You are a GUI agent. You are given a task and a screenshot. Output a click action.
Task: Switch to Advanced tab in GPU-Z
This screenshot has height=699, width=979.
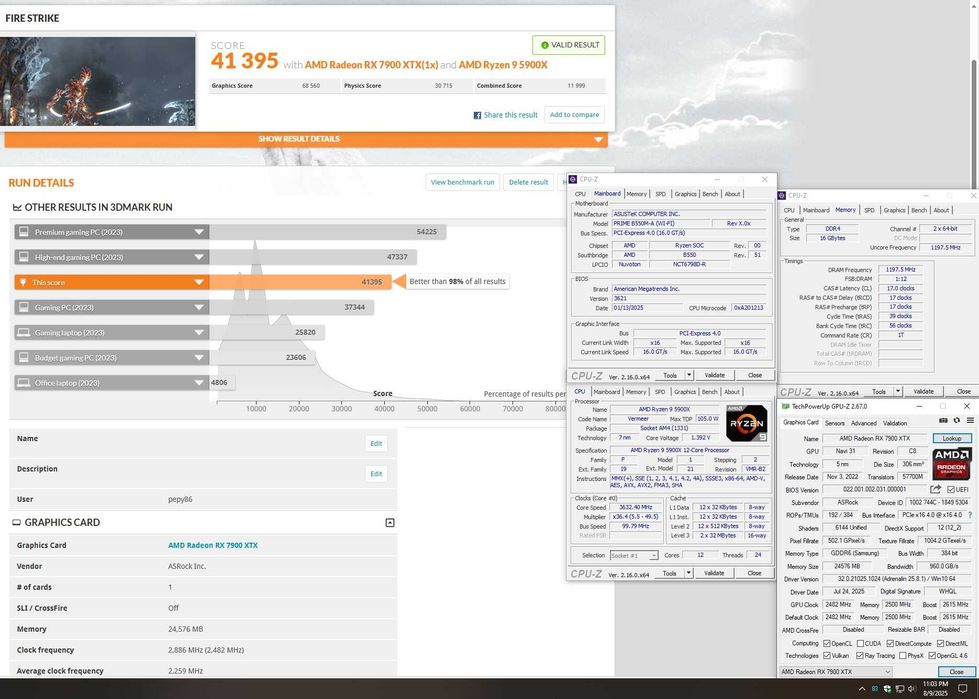[864, 423]
